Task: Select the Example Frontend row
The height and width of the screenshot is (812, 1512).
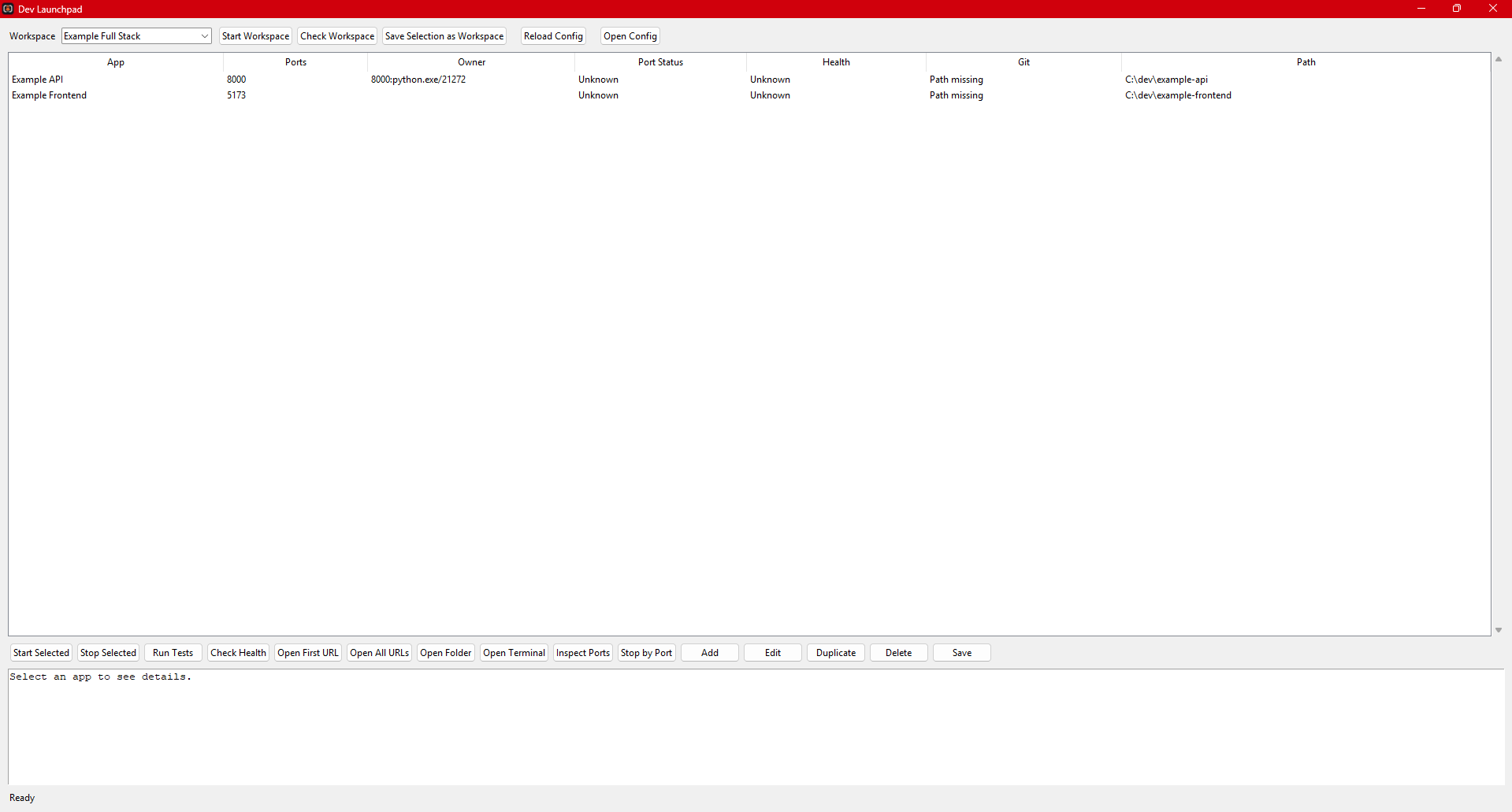Action: (x=749, y=95)
